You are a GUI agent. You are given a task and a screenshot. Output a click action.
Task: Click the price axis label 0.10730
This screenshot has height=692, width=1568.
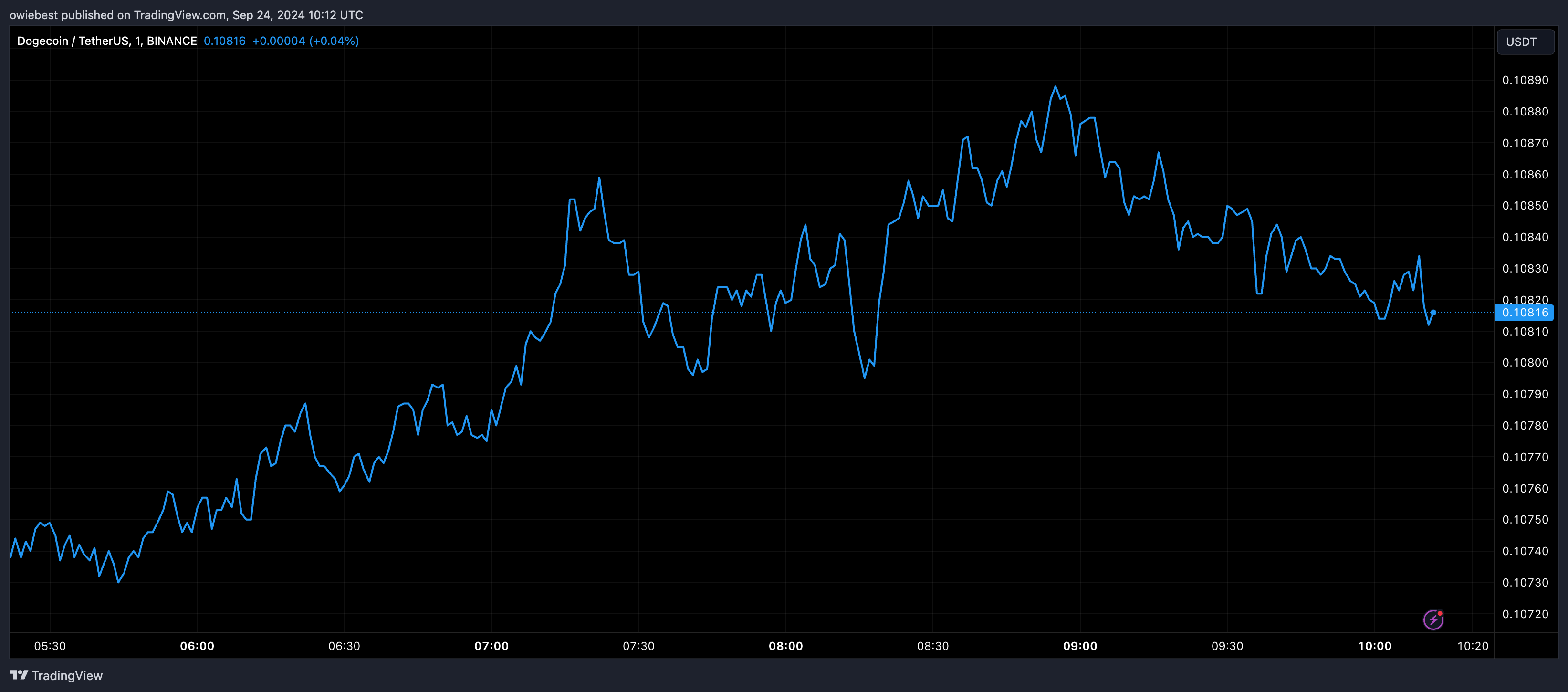[x=1525, y=582]
